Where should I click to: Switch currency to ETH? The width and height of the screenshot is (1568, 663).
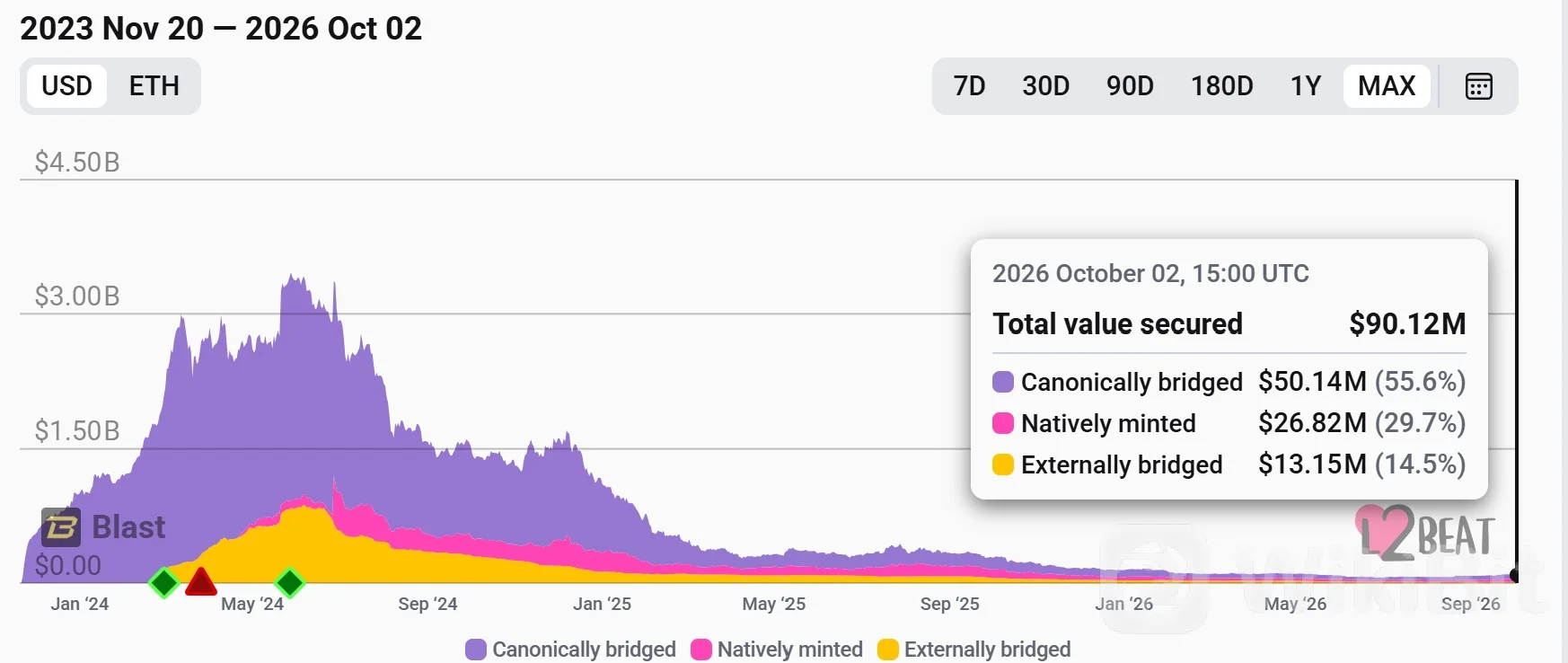coord(154,86)
